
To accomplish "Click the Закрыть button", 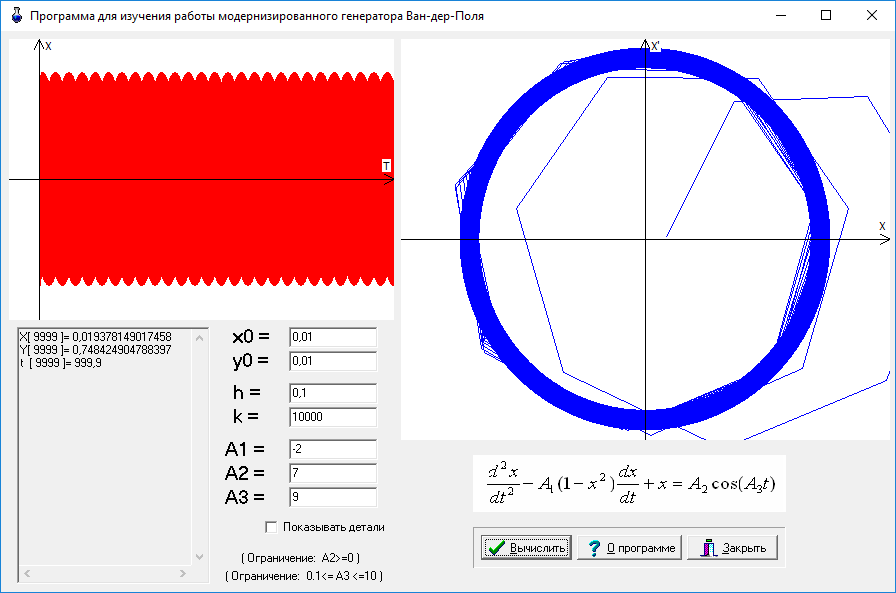I will [x=733, y=548].
